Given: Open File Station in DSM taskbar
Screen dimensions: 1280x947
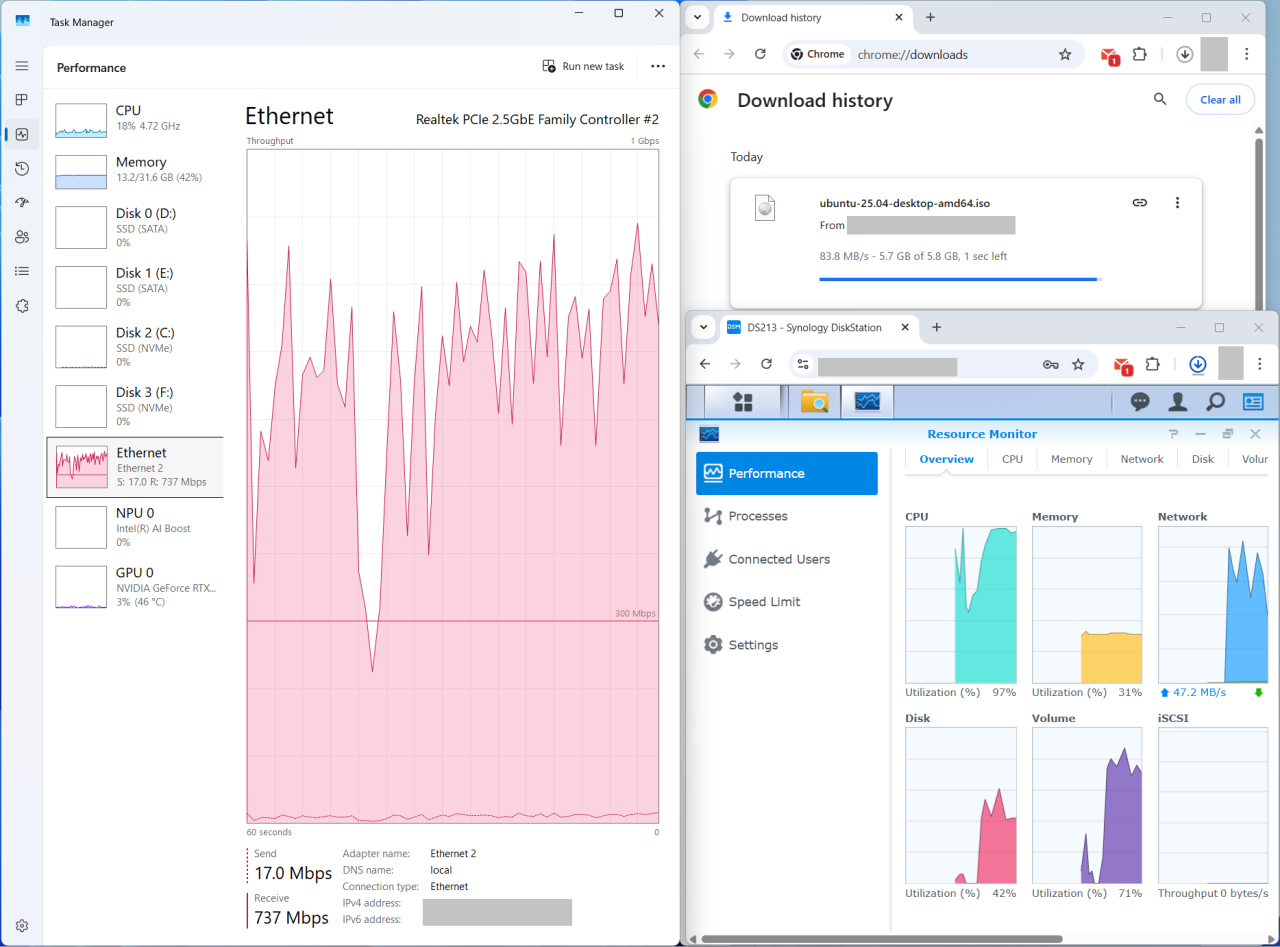Looking at the screenshot, I should pos(814,402).
